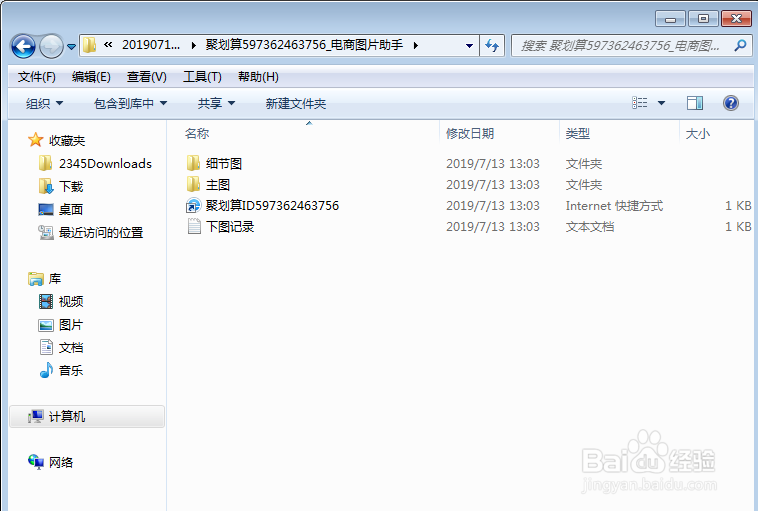
Task: Open 最近访问的位置 in favorites
Action: [x=101, y=233]
